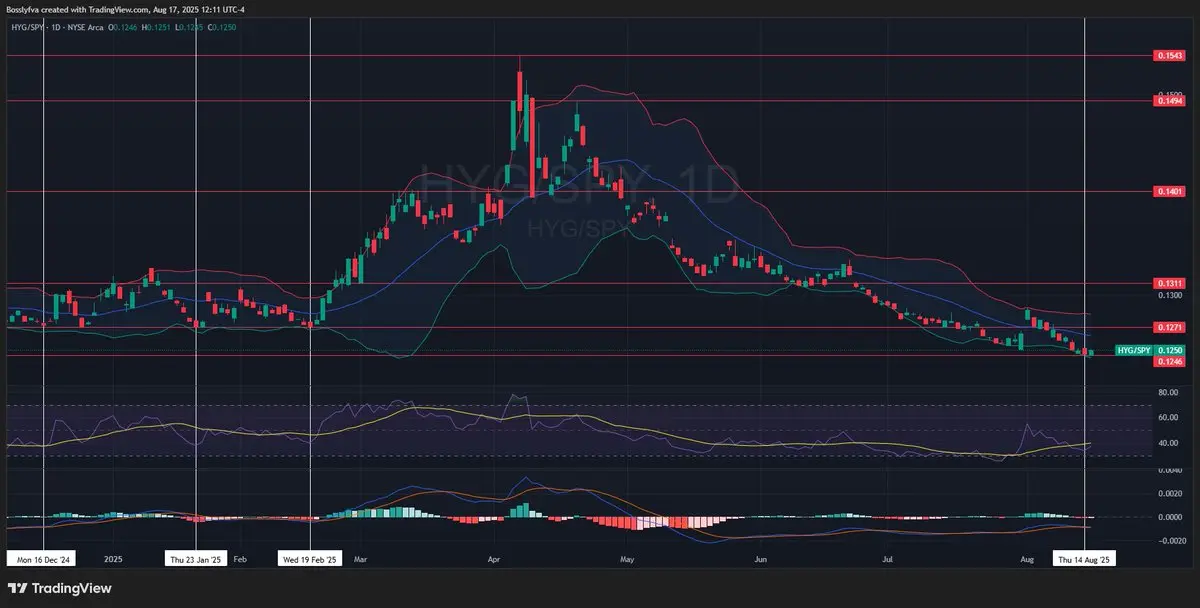Click the 0.0020 MACD axis label

pos(1170,493)
